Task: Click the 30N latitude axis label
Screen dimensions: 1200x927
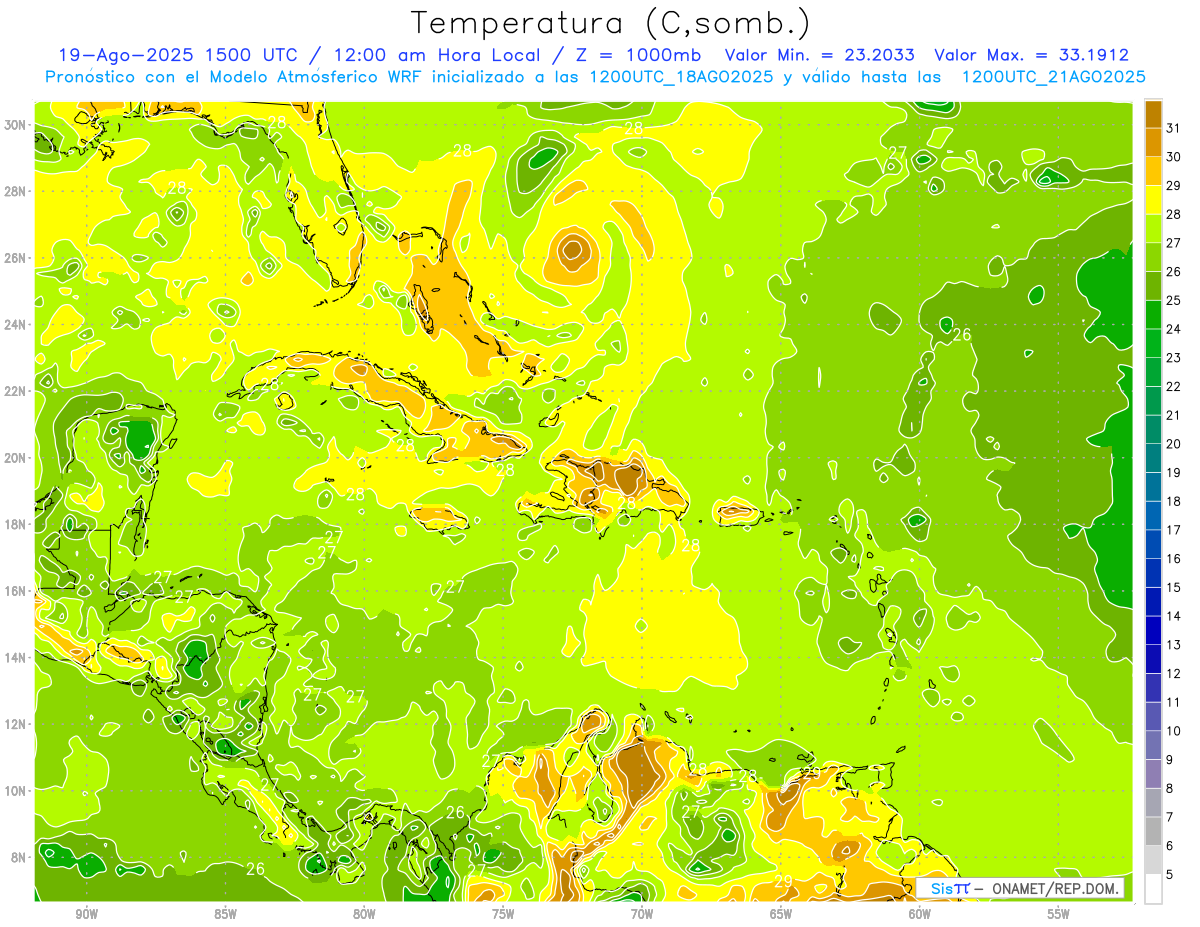Action: coord(14,125)
